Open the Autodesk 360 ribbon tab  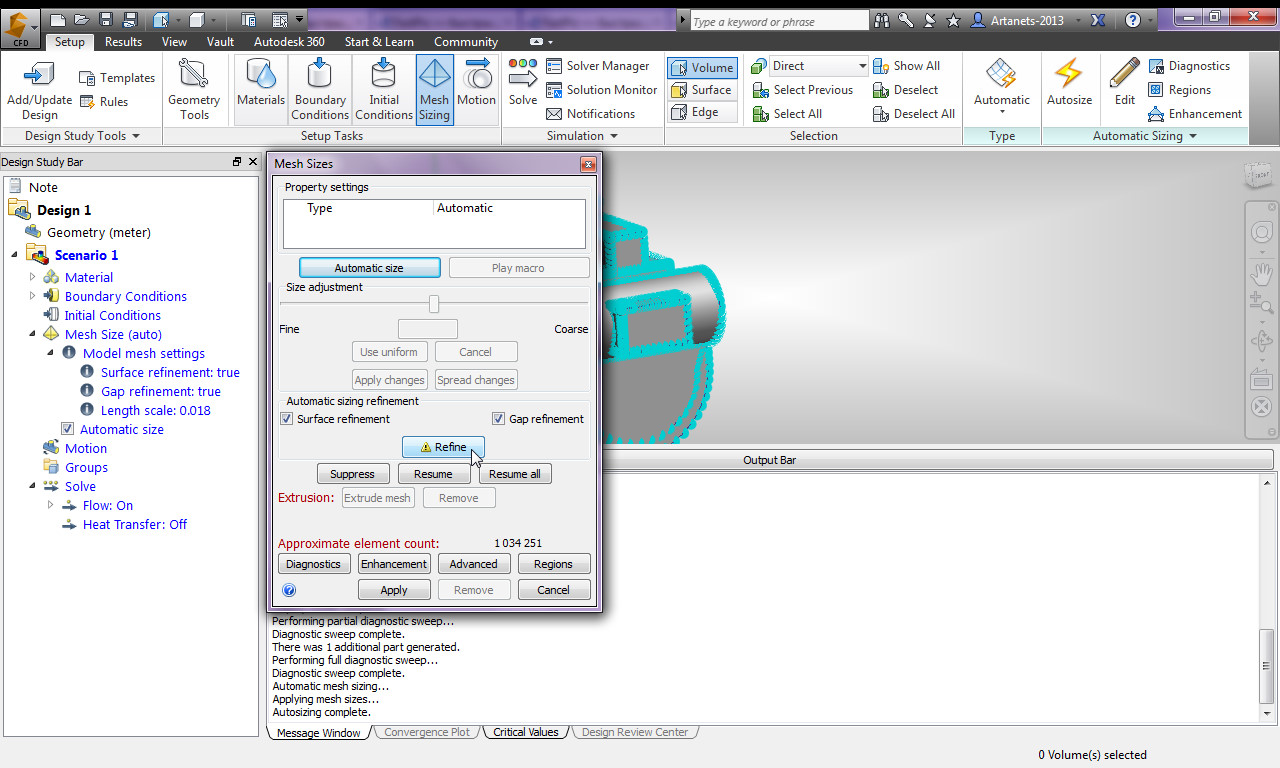click(x=289, y=42)
